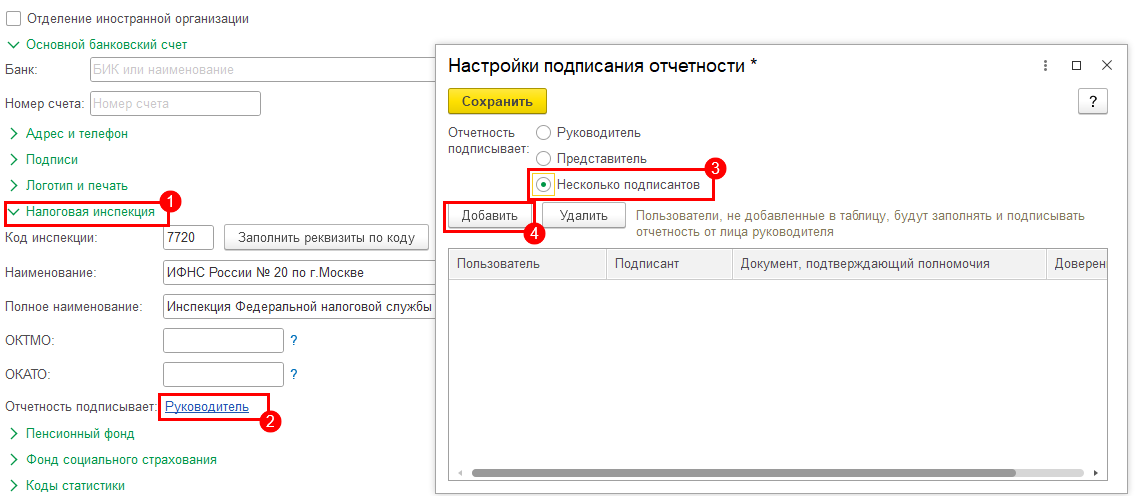The image size is (1138, 496).
Task: Select the Руководитель radio option
Action: click(543, 132)
